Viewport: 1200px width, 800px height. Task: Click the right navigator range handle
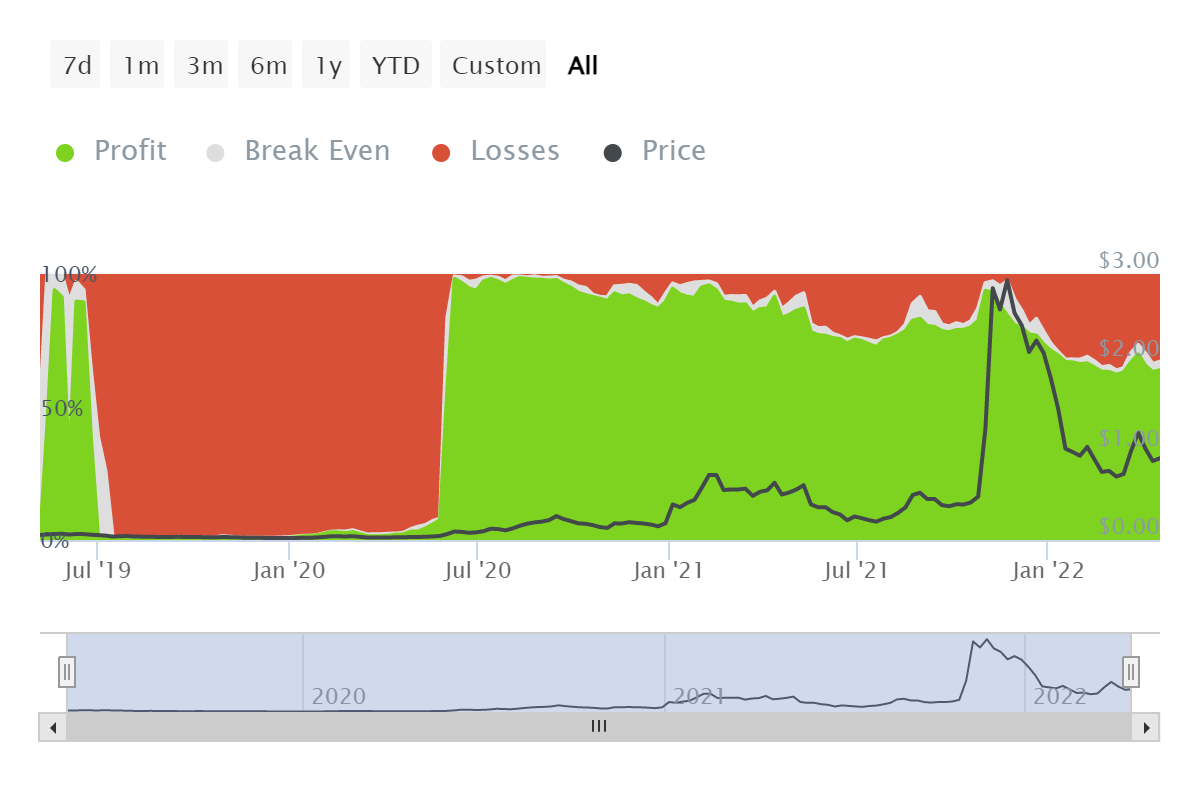[1131, 671]
